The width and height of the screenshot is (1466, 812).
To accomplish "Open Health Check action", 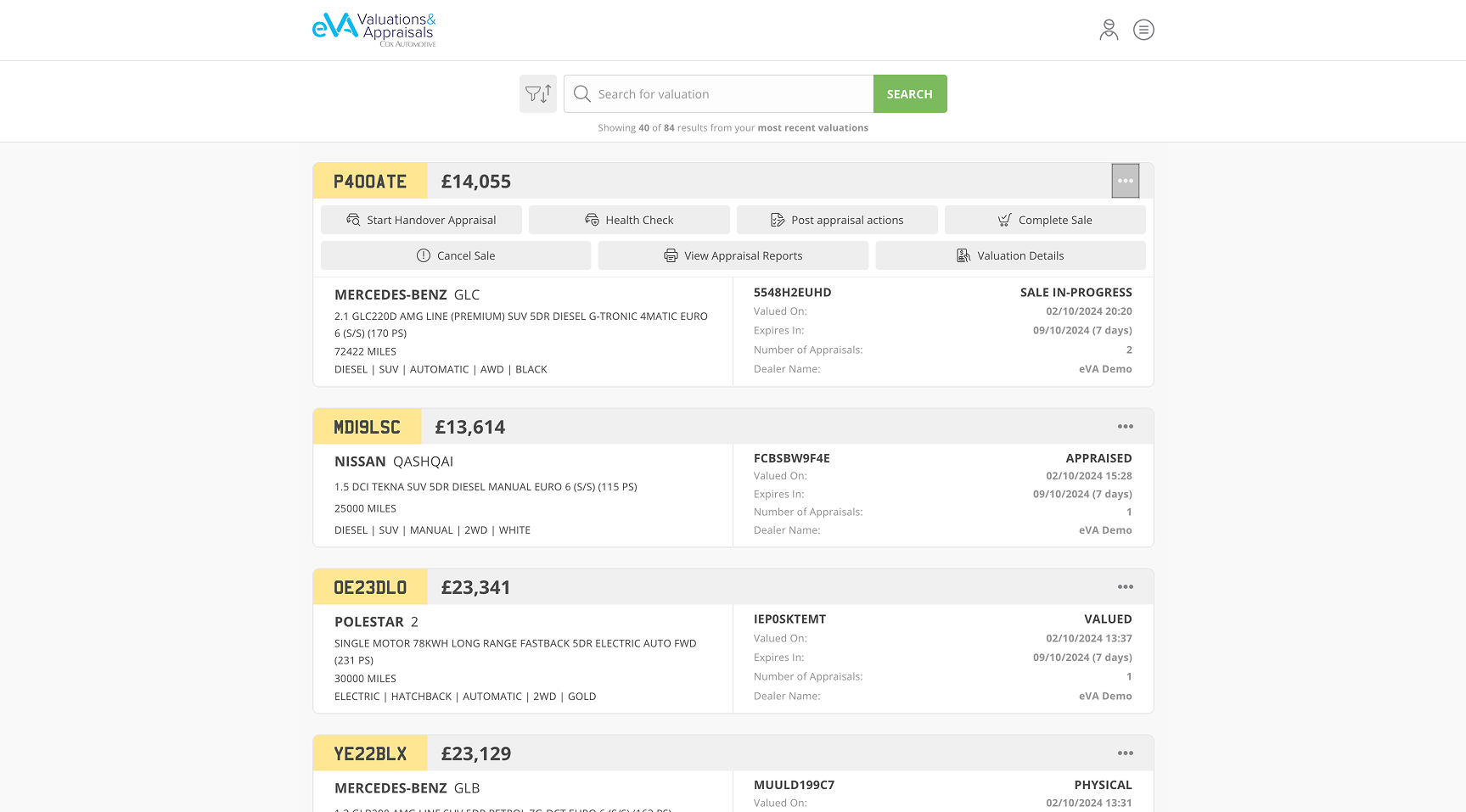I will [x=629, y=220].
